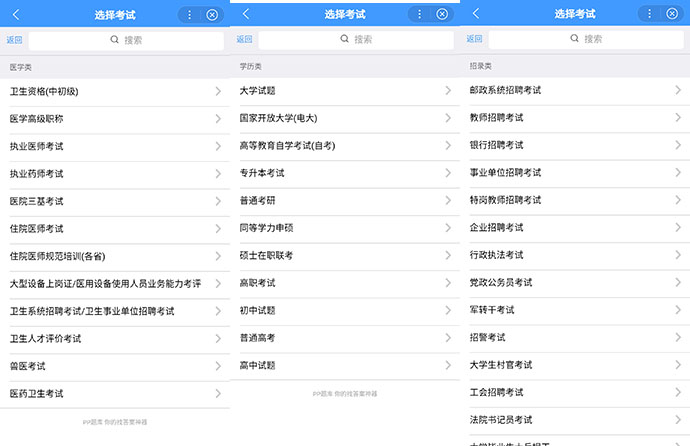Expand chevron beside 工会招聘考试

point(678,392)
